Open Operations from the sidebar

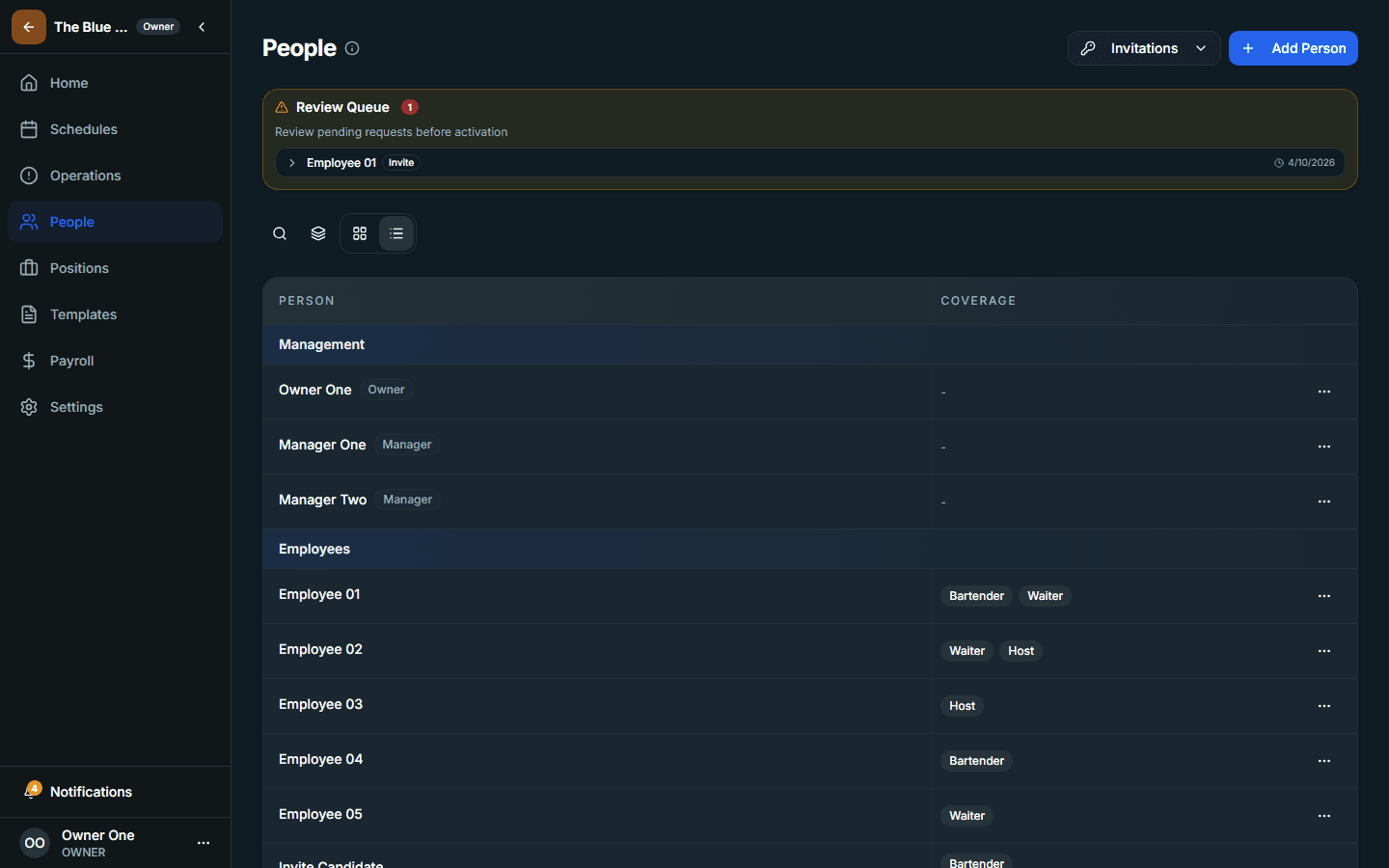point(115,176)
